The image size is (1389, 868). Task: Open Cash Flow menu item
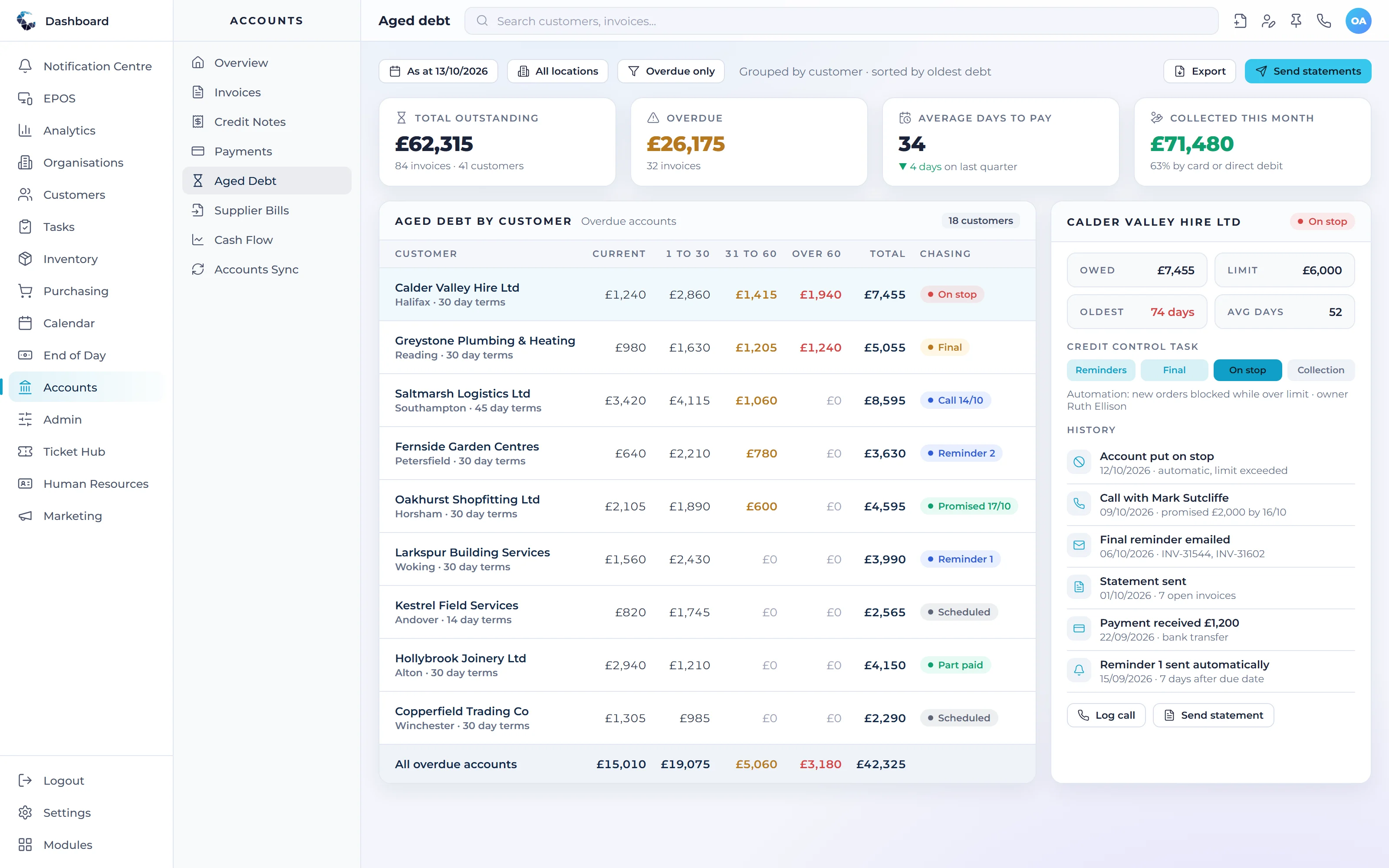click(x=267, y=240)
